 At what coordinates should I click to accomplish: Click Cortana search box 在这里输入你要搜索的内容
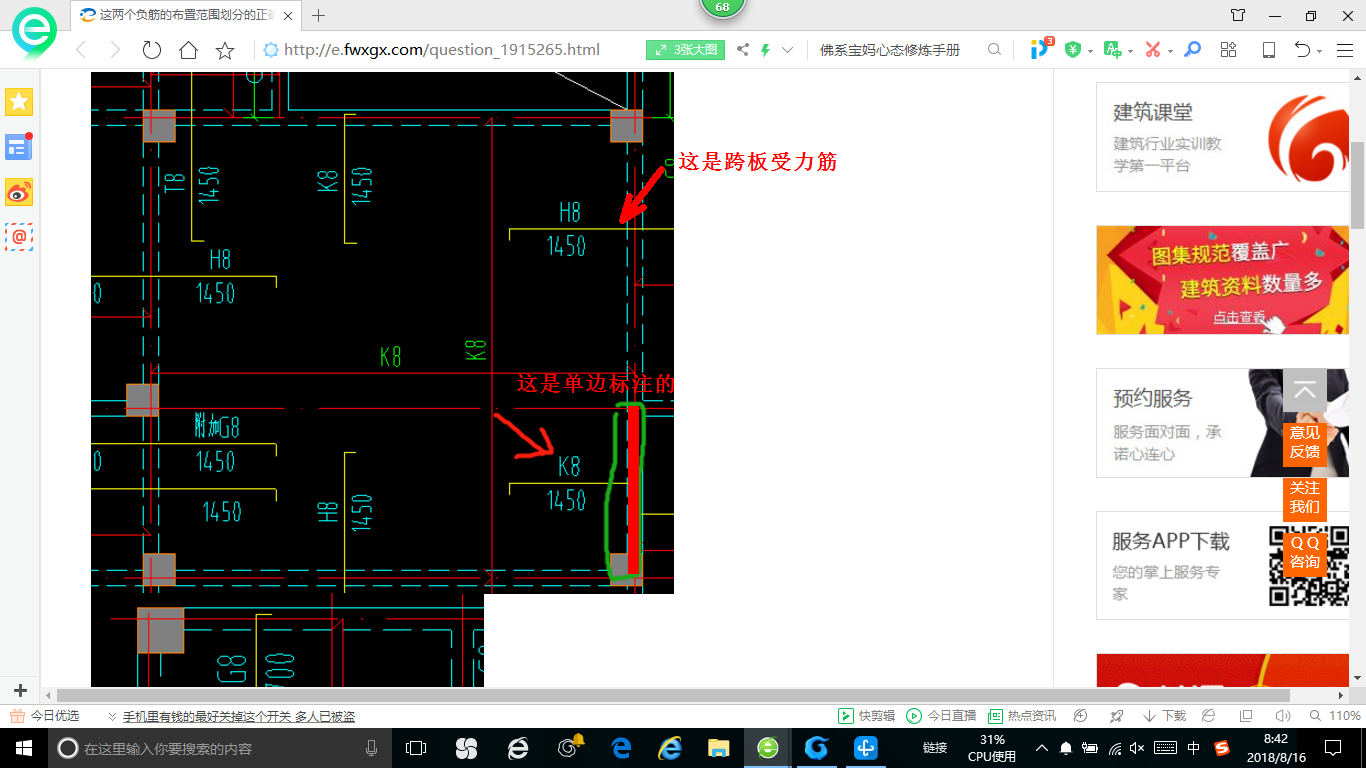[220, 748]
